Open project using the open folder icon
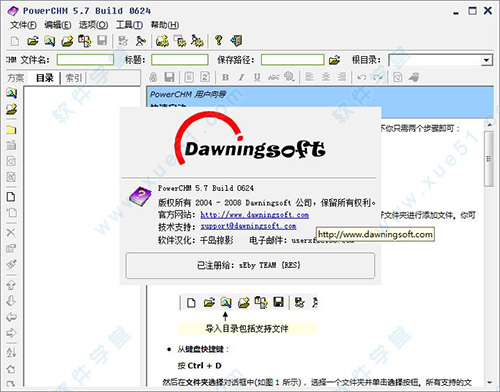 point(33,41)
